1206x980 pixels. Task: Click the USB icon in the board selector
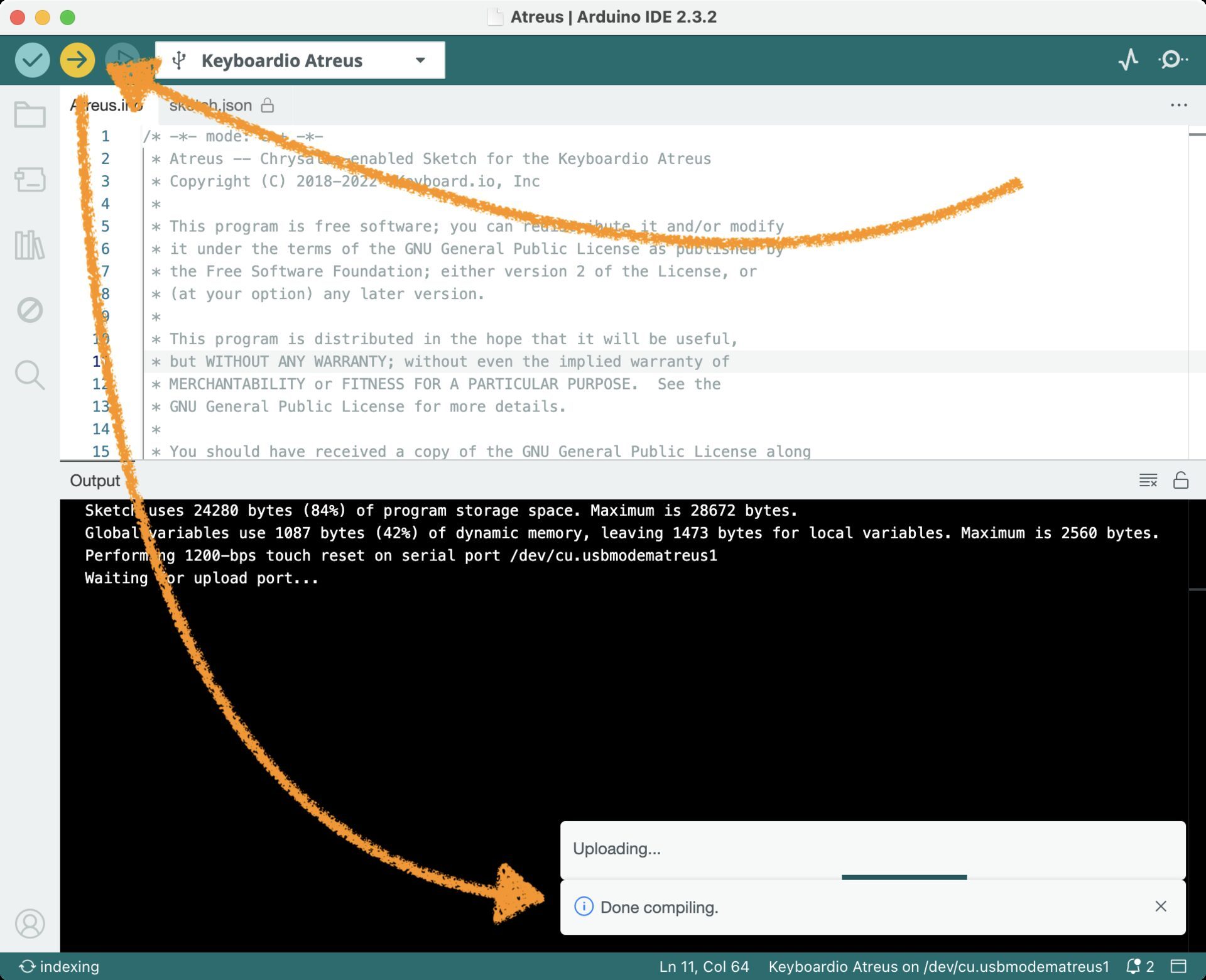(x=180, y=60)
